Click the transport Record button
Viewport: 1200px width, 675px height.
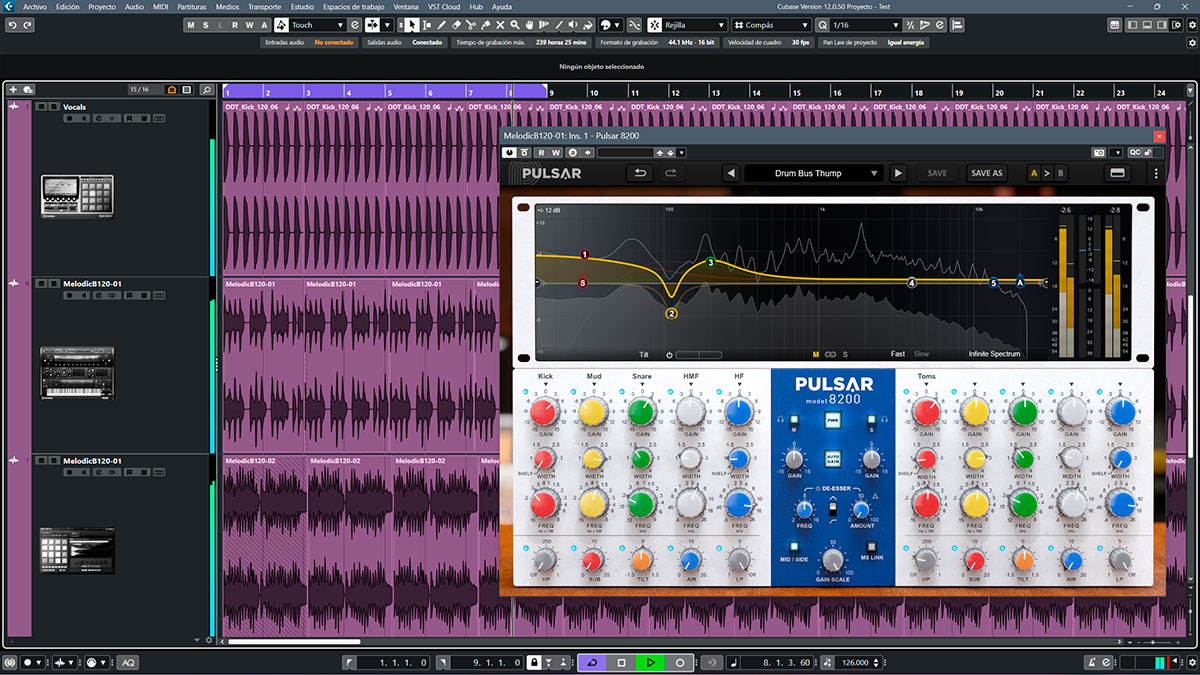(680, 663)
